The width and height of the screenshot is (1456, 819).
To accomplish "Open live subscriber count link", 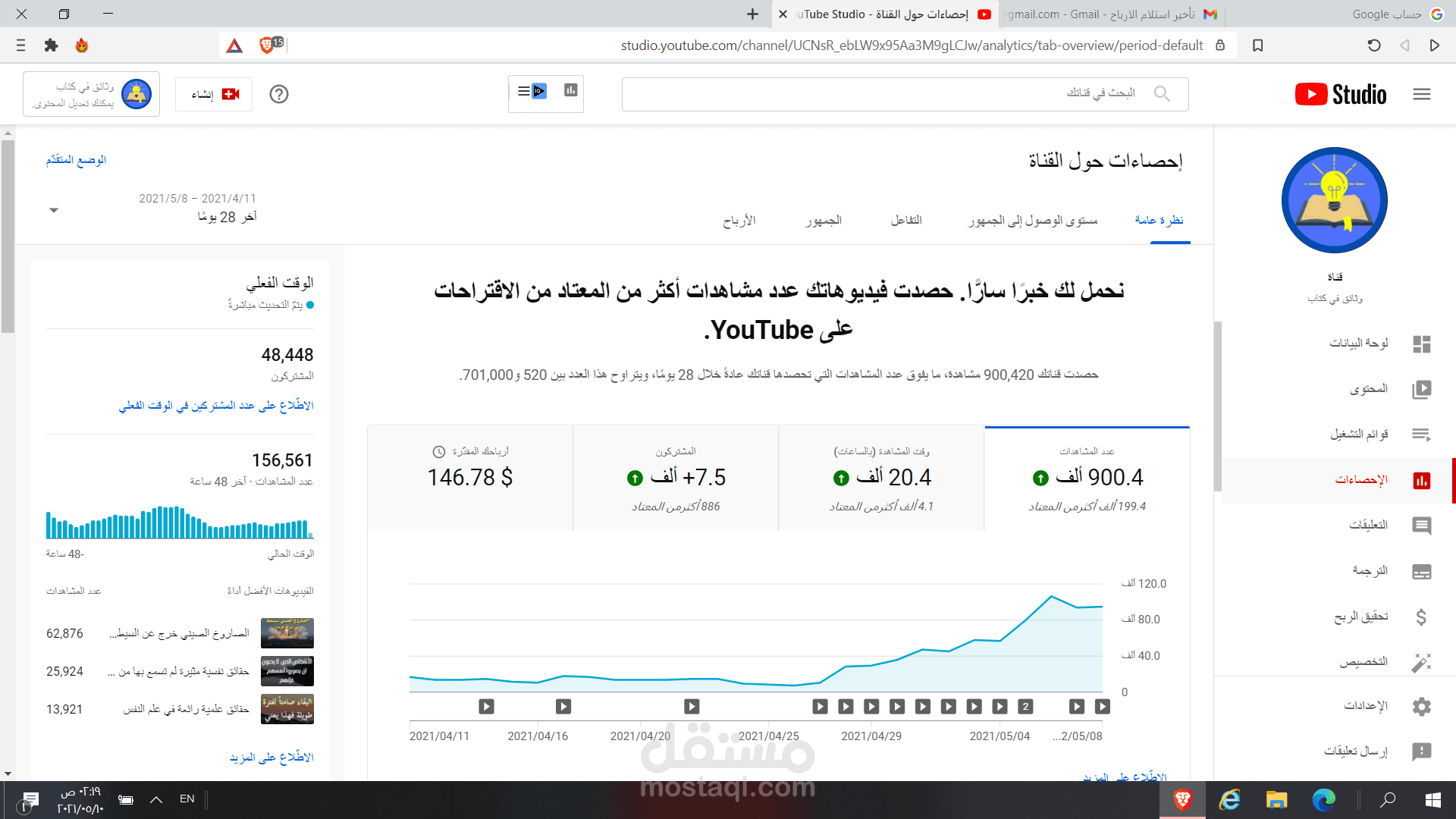I will (216, 406).
